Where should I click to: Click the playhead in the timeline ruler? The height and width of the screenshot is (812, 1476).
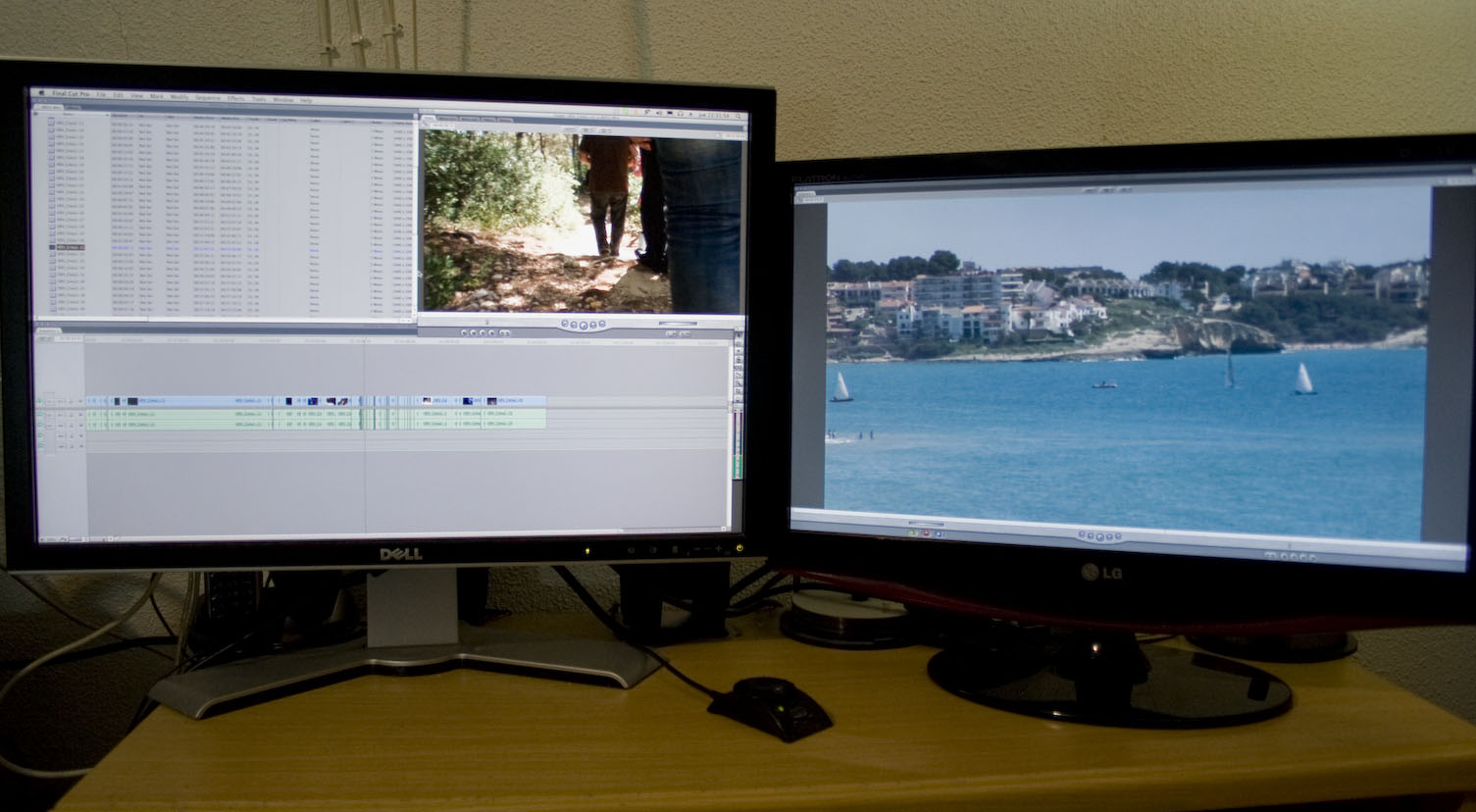(x=365, y=342)
